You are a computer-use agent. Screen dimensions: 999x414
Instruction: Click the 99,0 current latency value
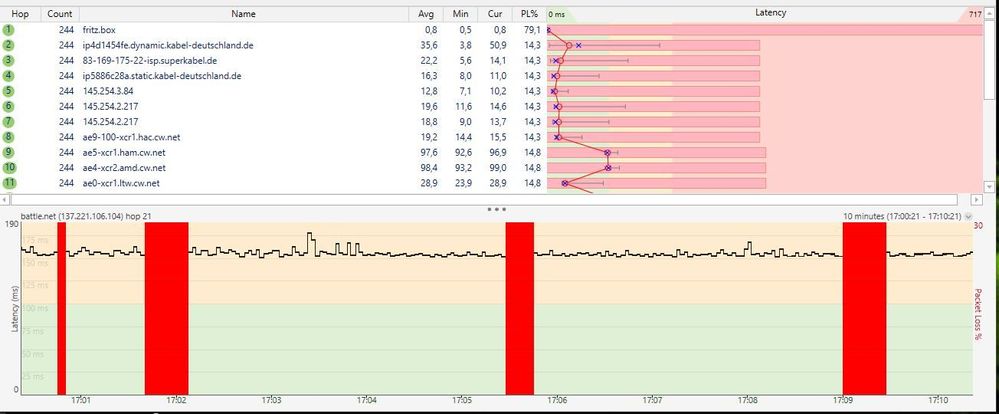498,168
